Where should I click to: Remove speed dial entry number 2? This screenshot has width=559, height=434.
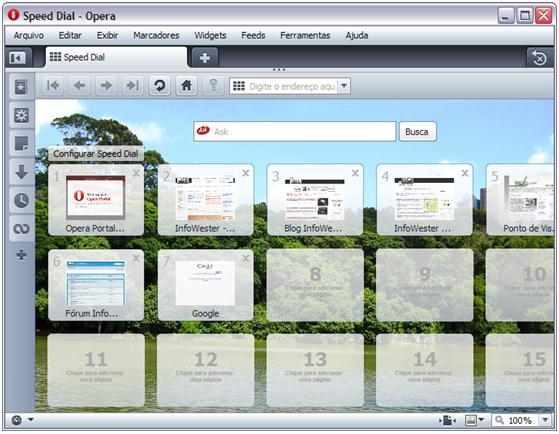coord(246,173)
